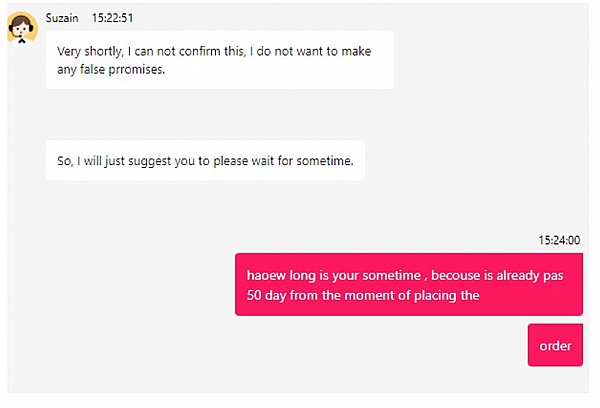Select the pink "haoew long is your sometime" bubble
600x408 pixels.
(408, 284)
